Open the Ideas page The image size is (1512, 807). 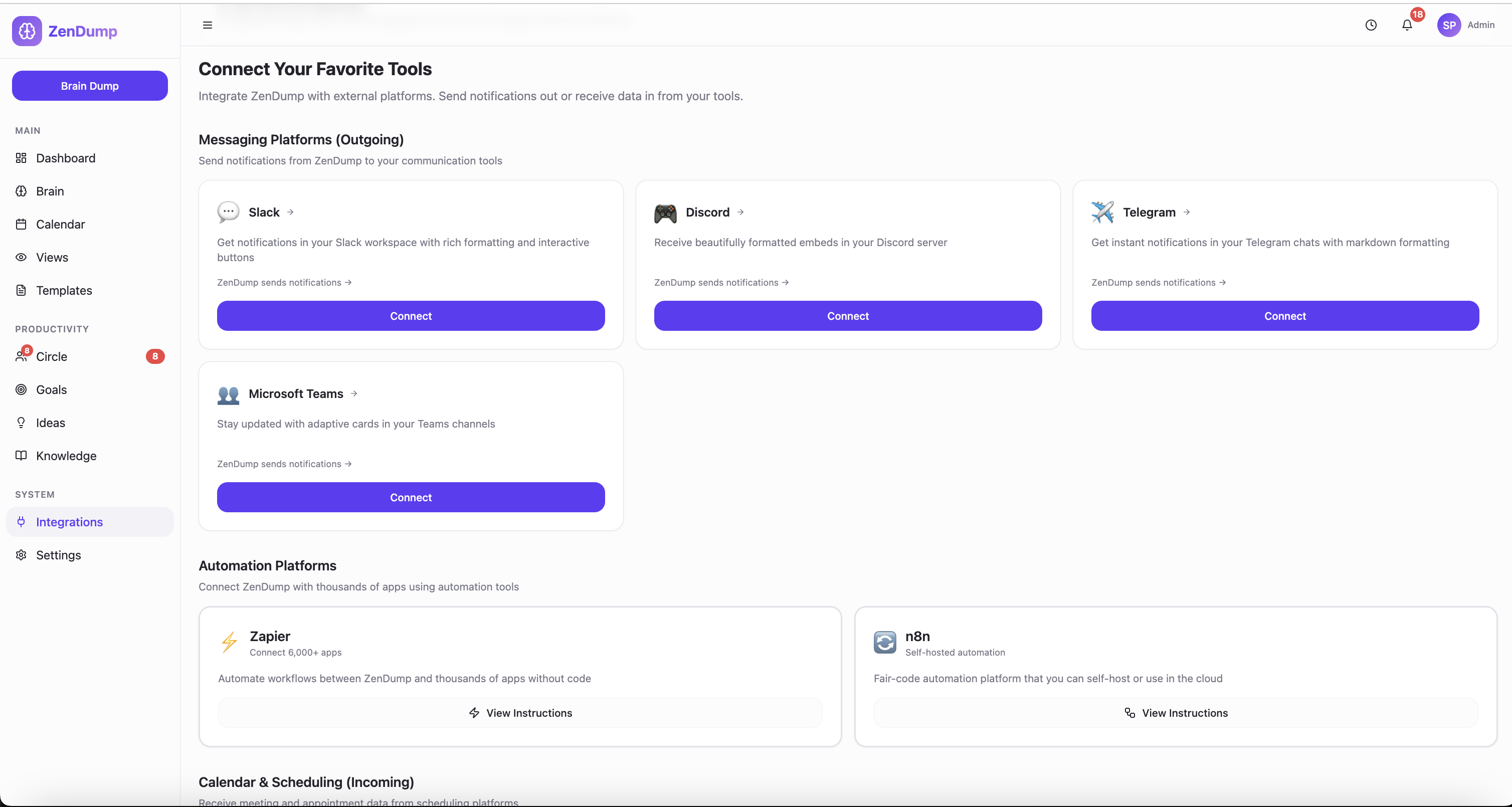(x=90, y=423)
